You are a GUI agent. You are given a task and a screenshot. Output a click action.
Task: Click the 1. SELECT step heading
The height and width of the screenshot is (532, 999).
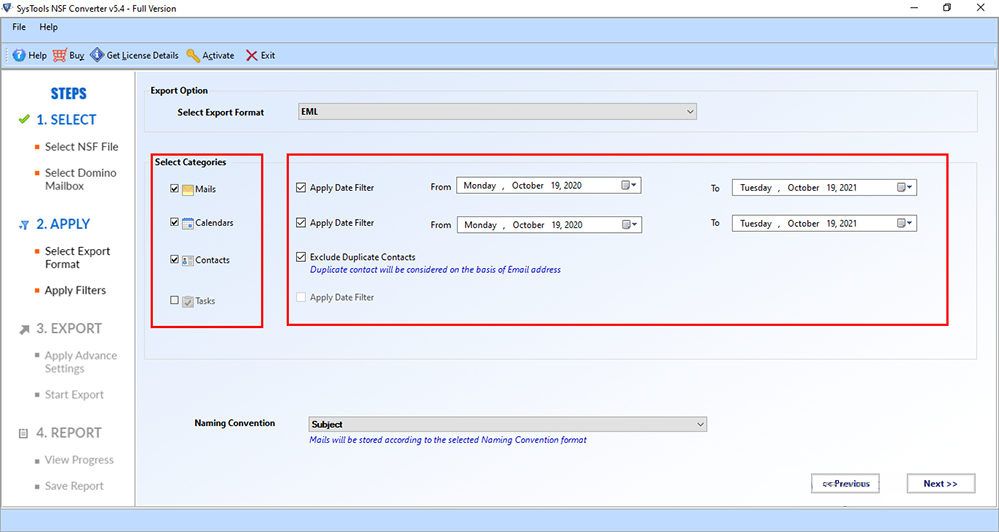point(66,119)
